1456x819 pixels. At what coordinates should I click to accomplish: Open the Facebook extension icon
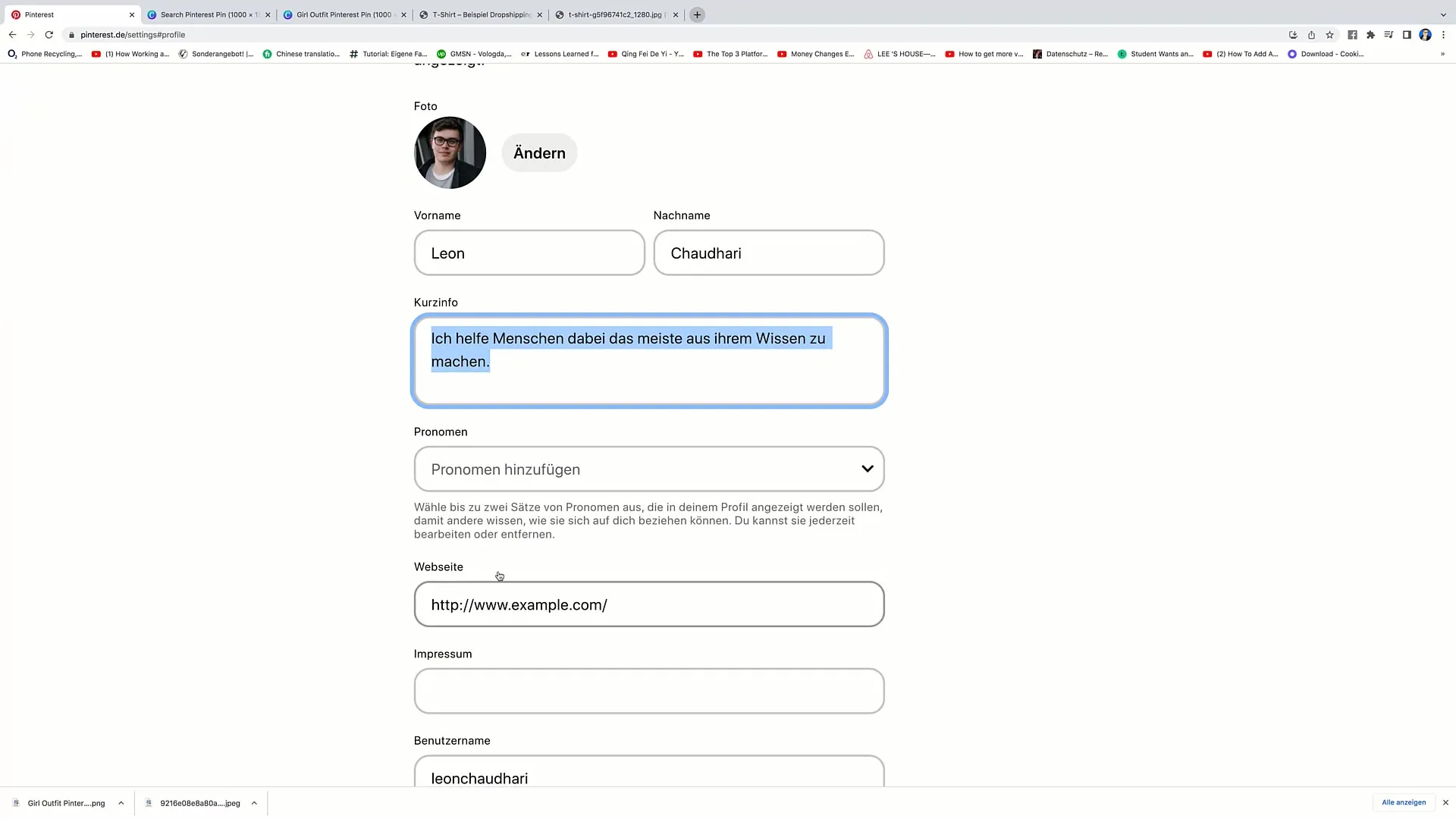1352,35
